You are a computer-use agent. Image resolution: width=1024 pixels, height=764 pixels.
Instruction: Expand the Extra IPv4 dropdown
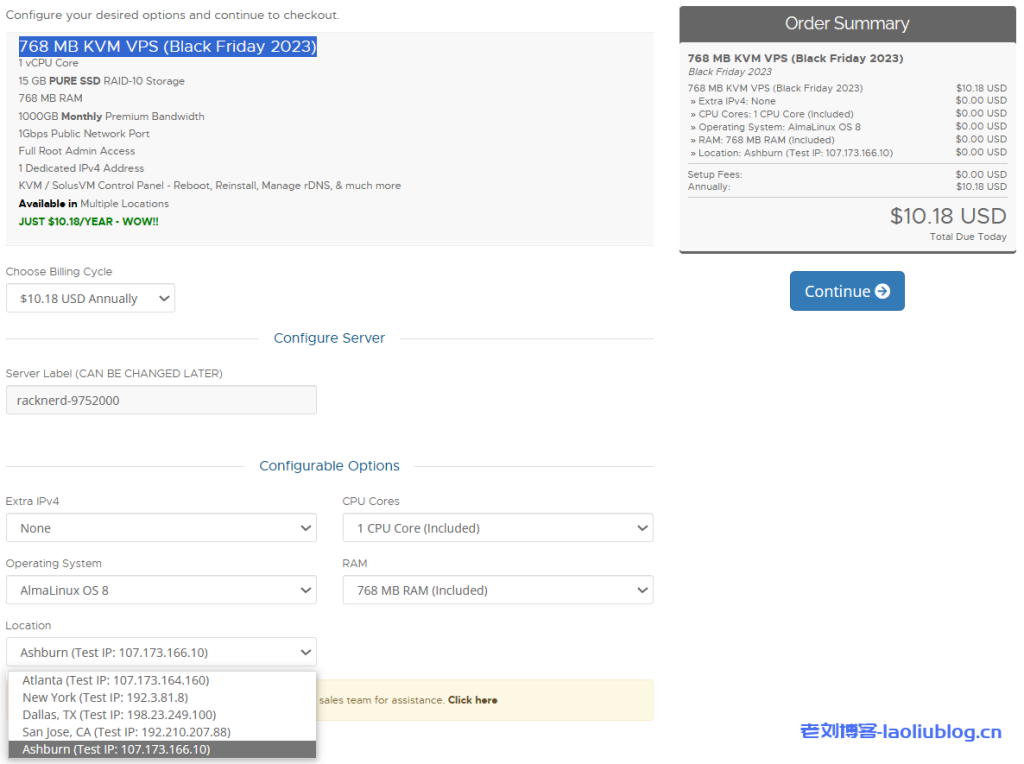[161, 528]
